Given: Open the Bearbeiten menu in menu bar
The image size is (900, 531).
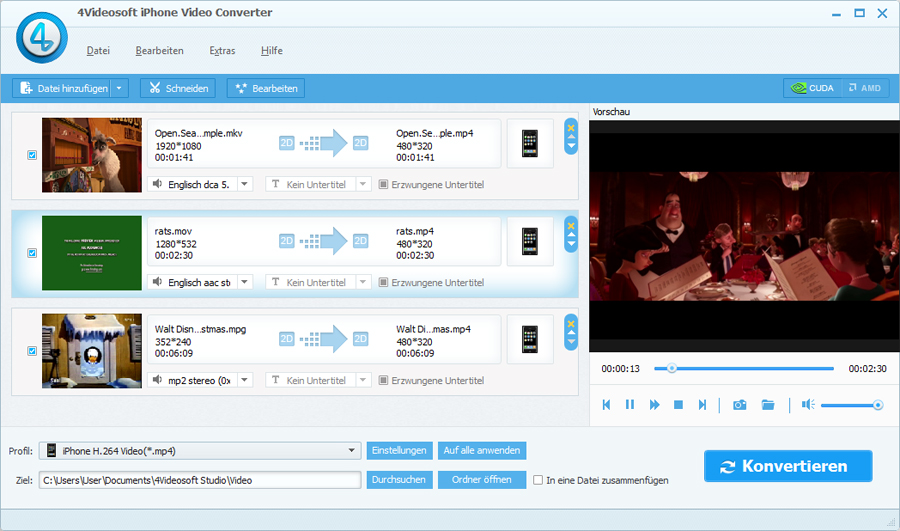Looking at the screenshot, I should point(160,51).
